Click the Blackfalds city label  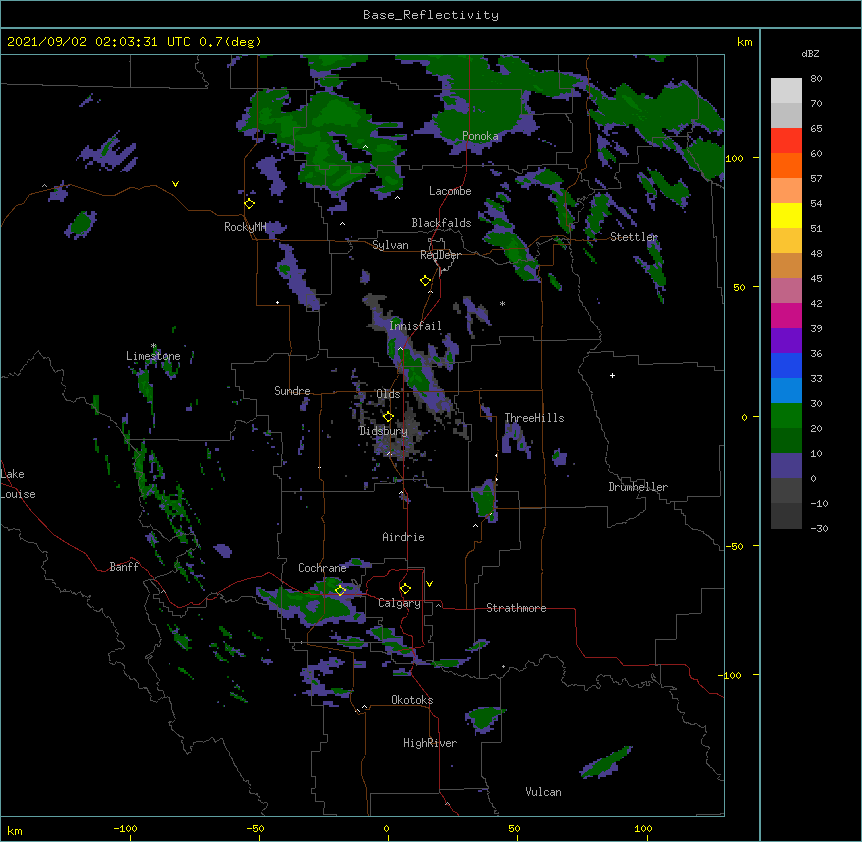[x=441, y=223]
